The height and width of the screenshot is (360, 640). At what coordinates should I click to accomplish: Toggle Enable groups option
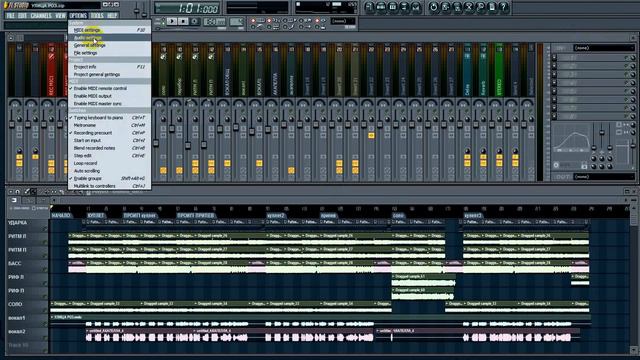[x=109, y=178]
